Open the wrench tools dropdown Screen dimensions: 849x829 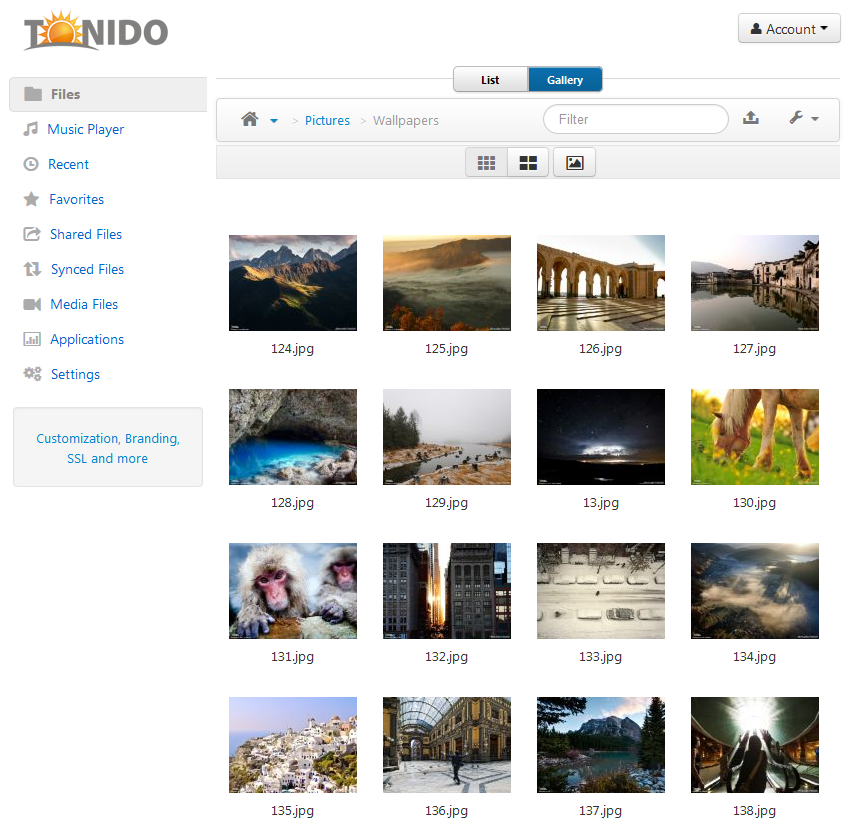click(x=804, y=118)
